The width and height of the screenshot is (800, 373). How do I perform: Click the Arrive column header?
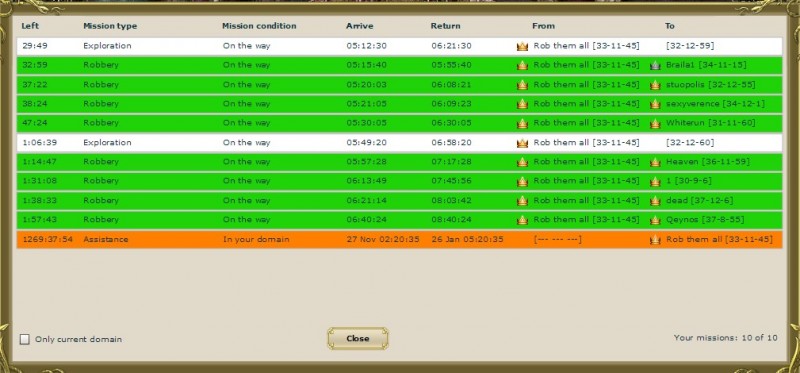tap(360, 26)
